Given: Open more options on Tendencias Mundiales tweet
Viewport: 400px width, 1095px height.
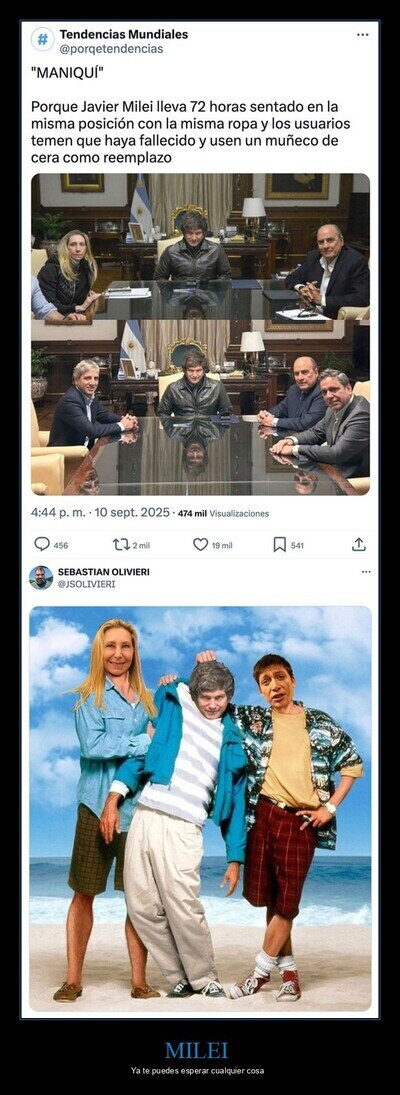Looking at the screenshot, I should [362, 34].
